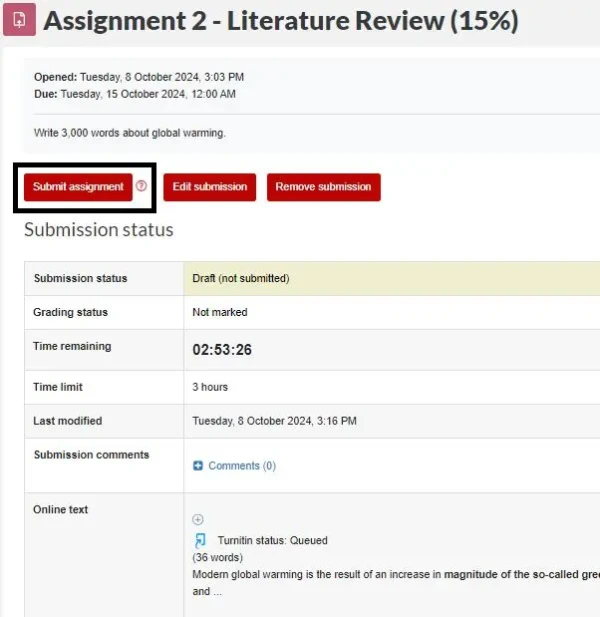
Task: Click the Draft (not submitted) status cell
Action: click(x=240, y=278)
